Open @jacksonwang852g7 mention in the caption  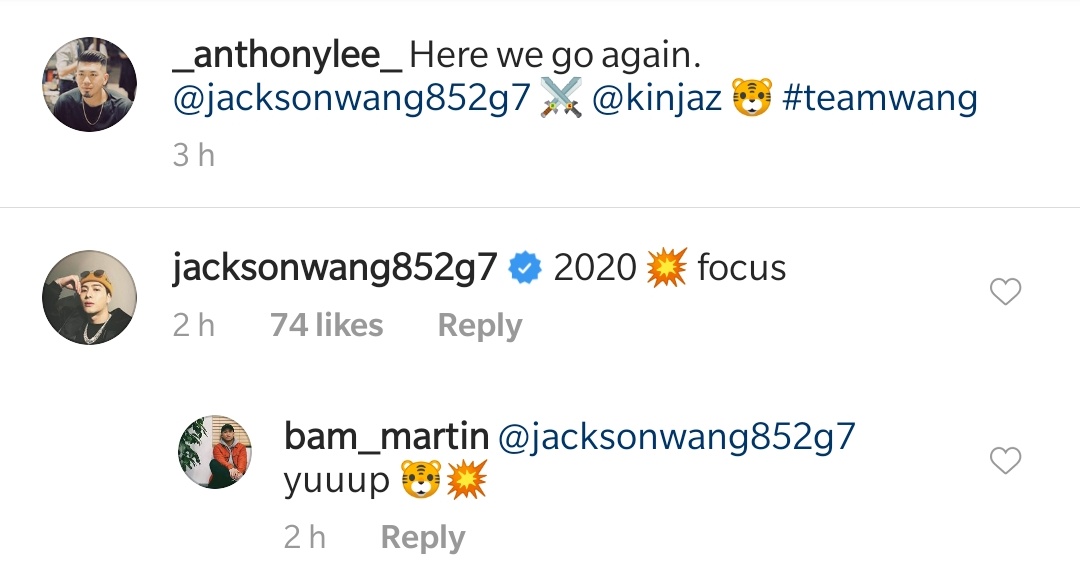pos(351,98)
